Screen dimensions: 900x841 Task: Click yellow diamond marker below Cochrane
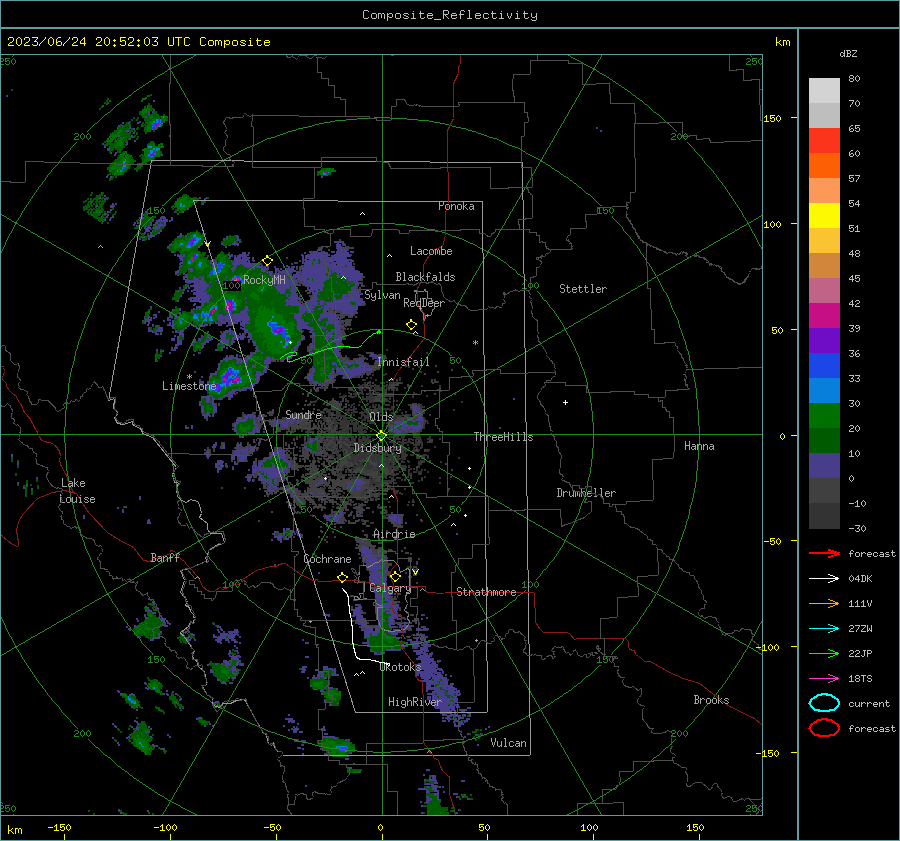(x=343, y=578)
